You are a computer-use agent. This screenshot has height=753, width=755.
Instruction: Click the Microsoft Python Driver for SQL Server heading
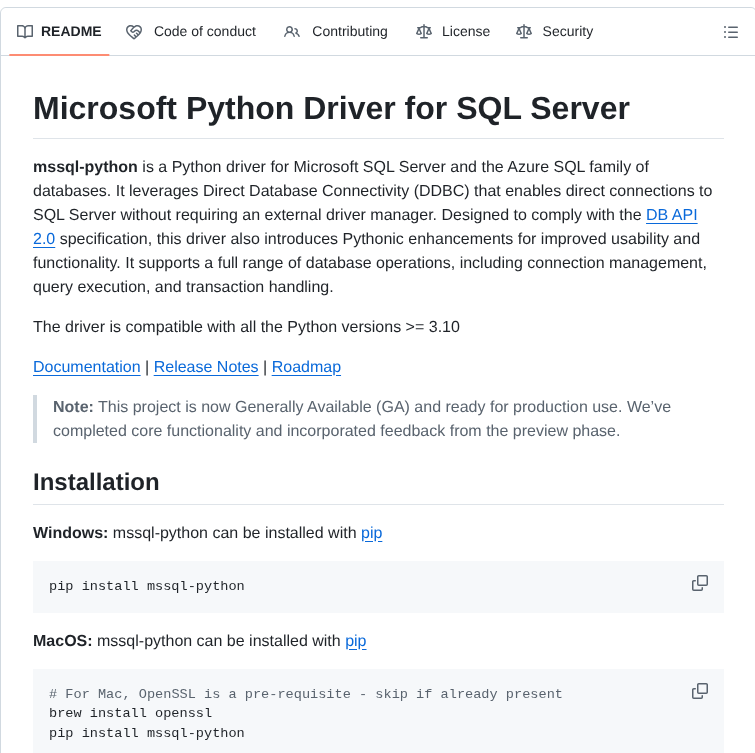coord(331,108)
